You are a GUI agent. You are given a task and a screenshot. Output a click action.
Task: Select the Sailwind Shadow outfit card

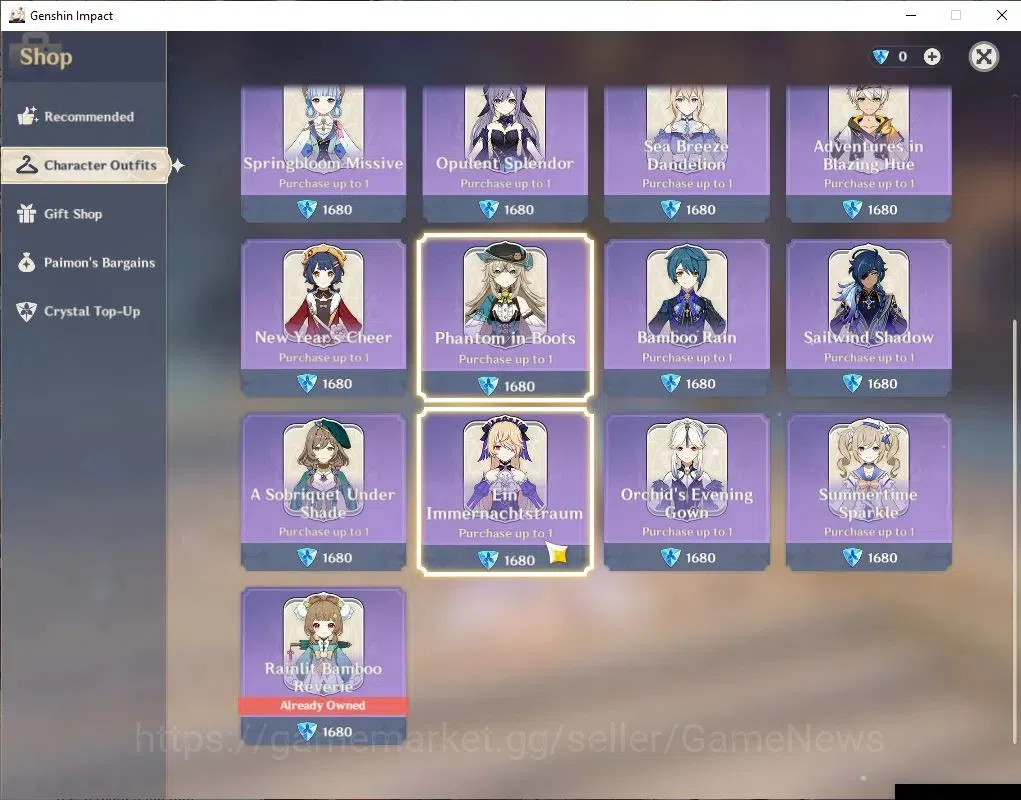869,318
